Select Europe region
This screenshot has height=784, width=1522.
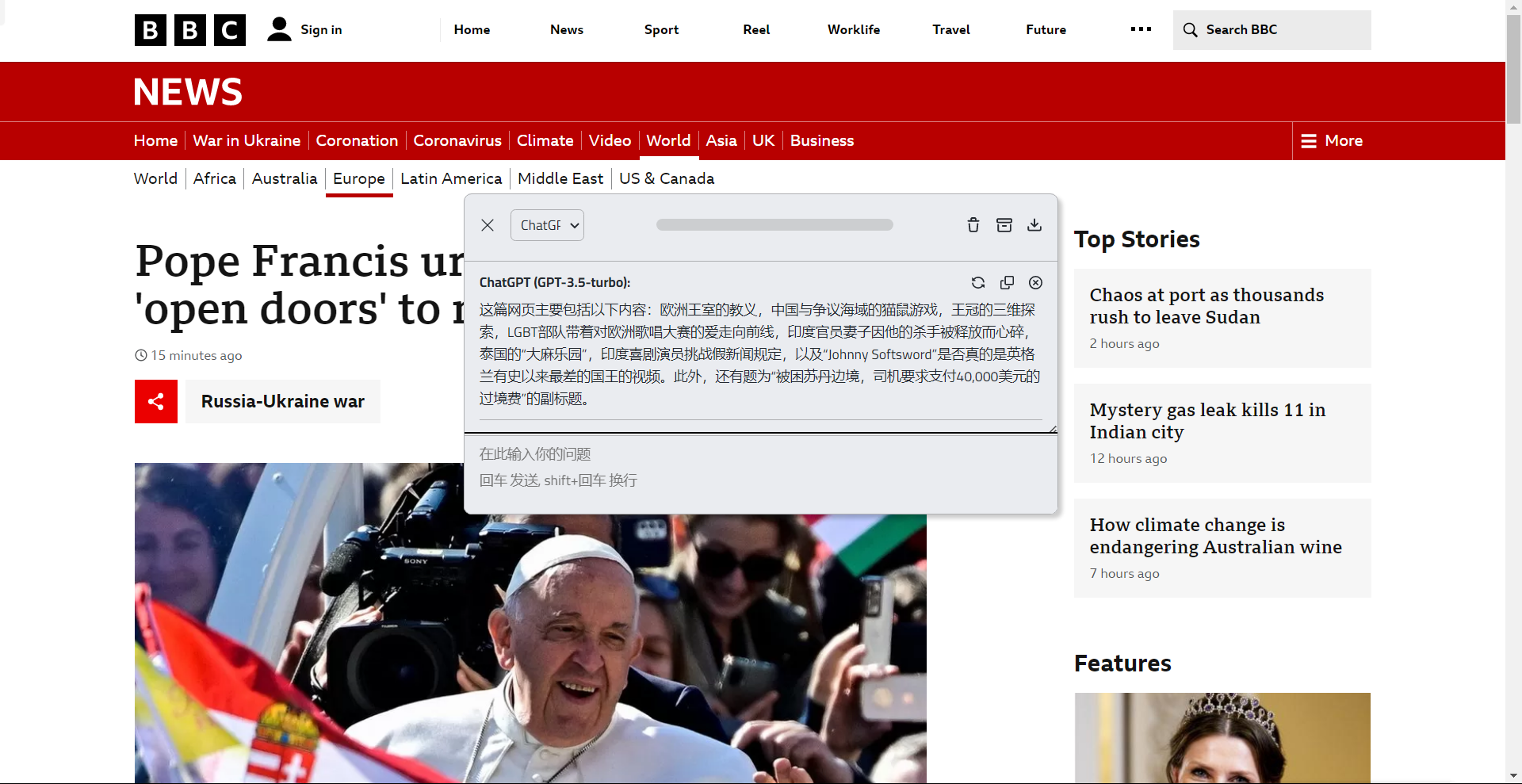359,178
